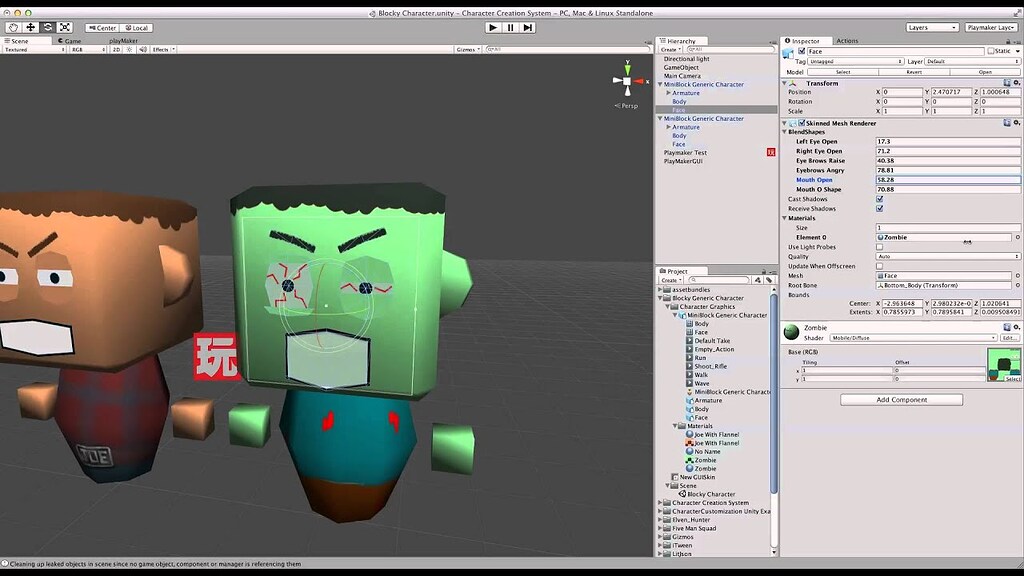This screenshot has height=576, width=1024.
Task: Enable Use Light Probes
Action: tap(881, 248)
